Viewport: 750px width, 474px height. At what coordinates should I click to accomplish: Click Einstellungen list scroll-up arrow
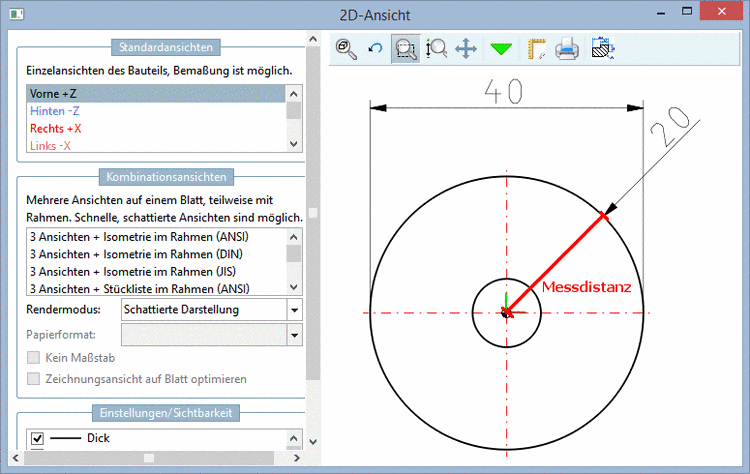tap(294, 438)
